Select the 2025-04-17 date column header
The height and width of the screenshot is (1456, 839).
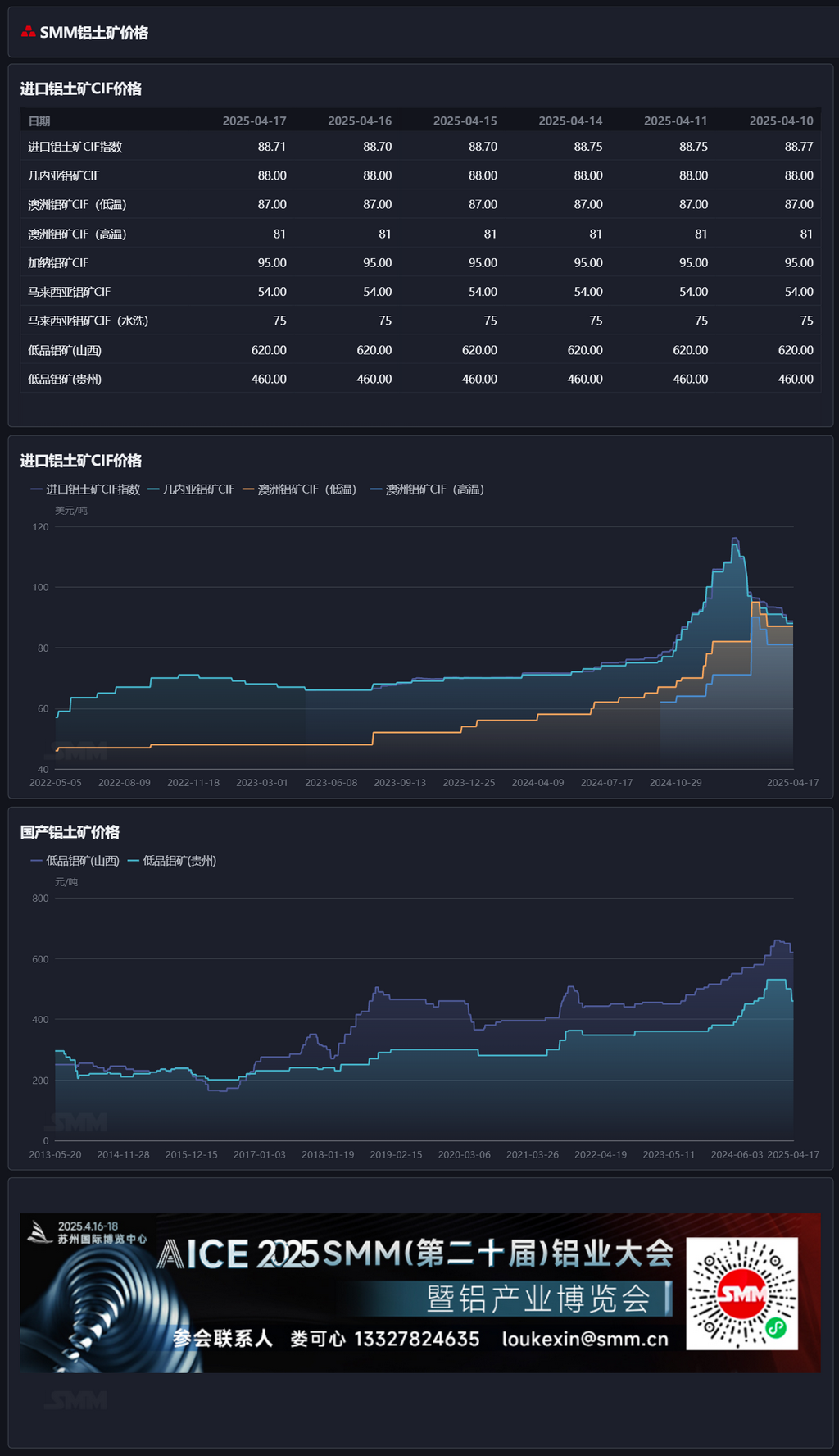pos(254,121)
